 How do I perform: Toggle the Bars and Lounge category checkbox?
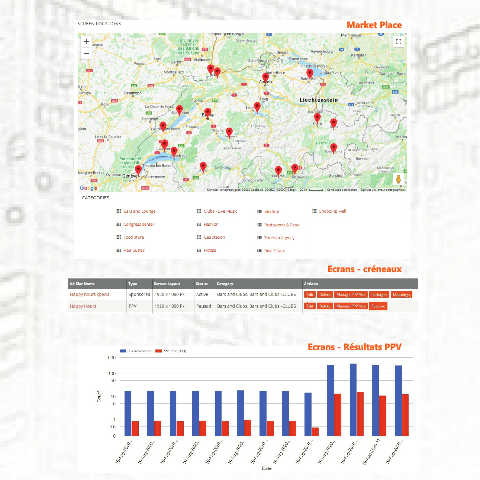coord(118,211)
